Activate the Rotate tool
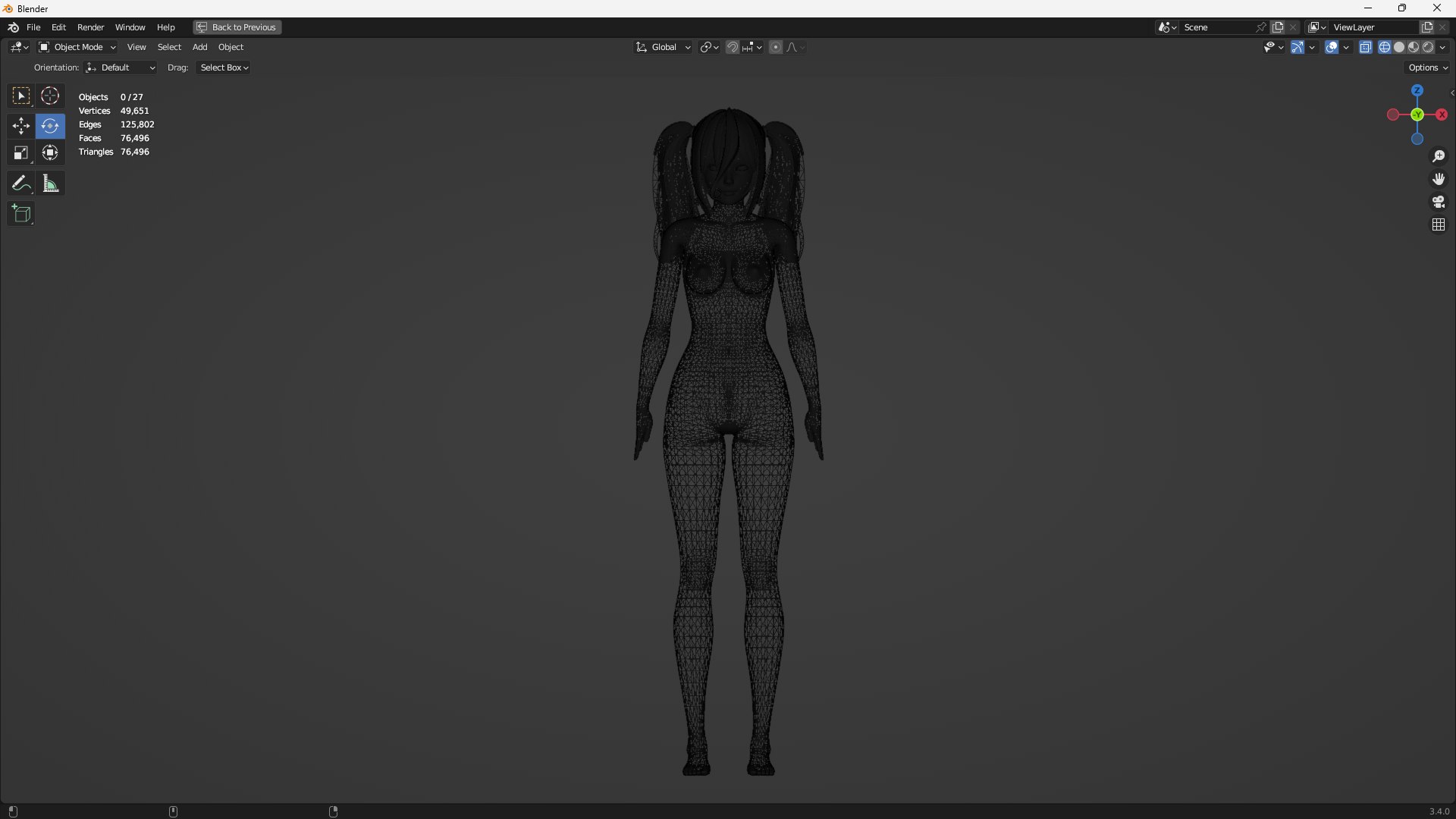 [x=50, y=126]
